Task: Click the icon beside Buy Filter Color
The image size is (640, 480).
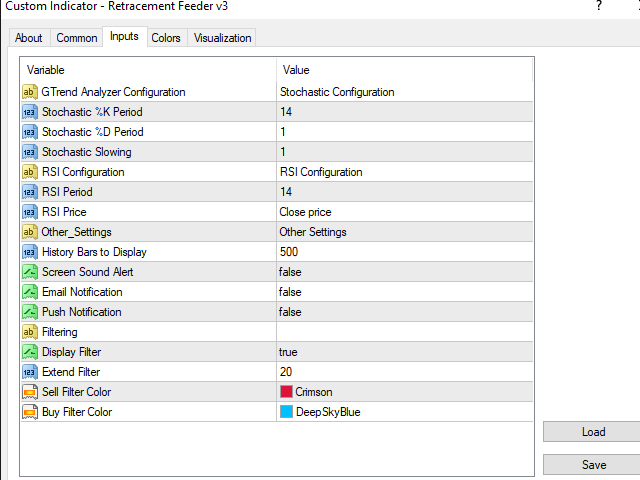Action: [29, 412]
